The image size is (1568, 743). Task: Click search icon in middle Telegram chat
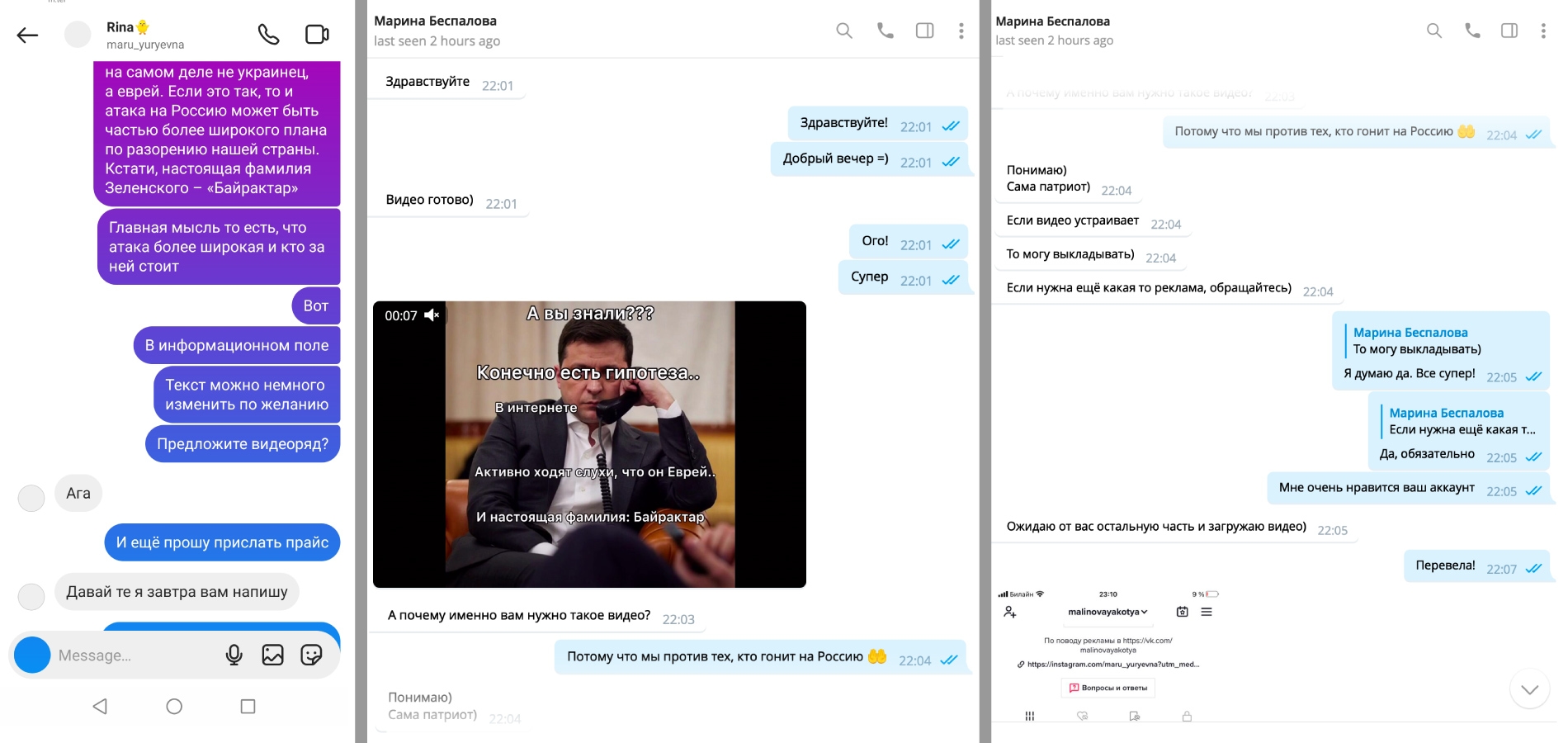pyautogui.click(x=843, y=31)
